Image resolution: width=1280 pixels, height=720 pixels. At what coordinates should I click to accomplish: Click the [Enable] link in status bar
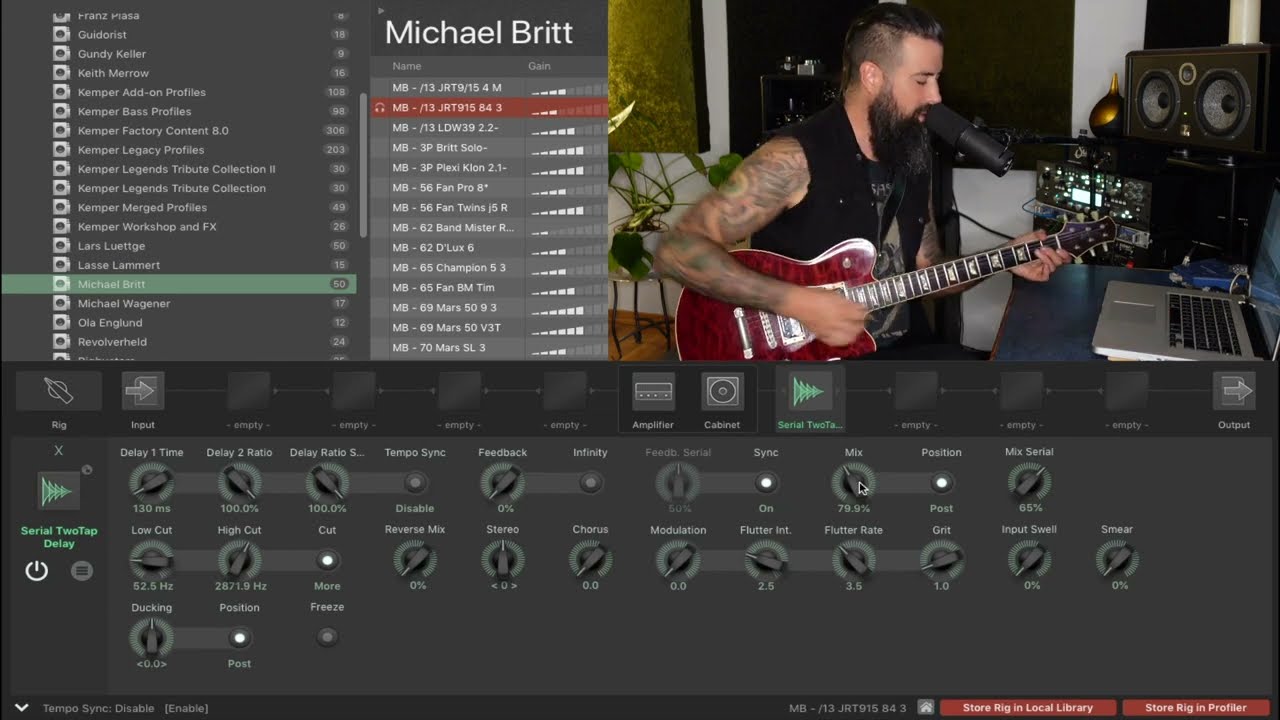coord(186,708)
